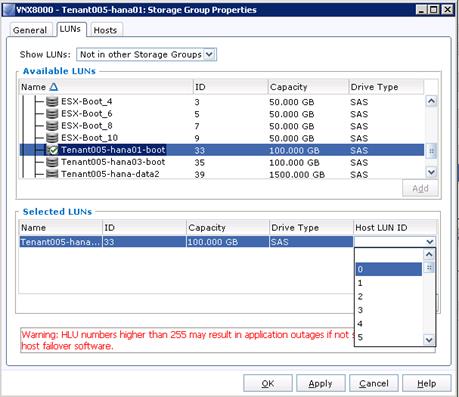Select Host LUN ID 3 from list
459x397 pixels.
(x=388, y=310)
